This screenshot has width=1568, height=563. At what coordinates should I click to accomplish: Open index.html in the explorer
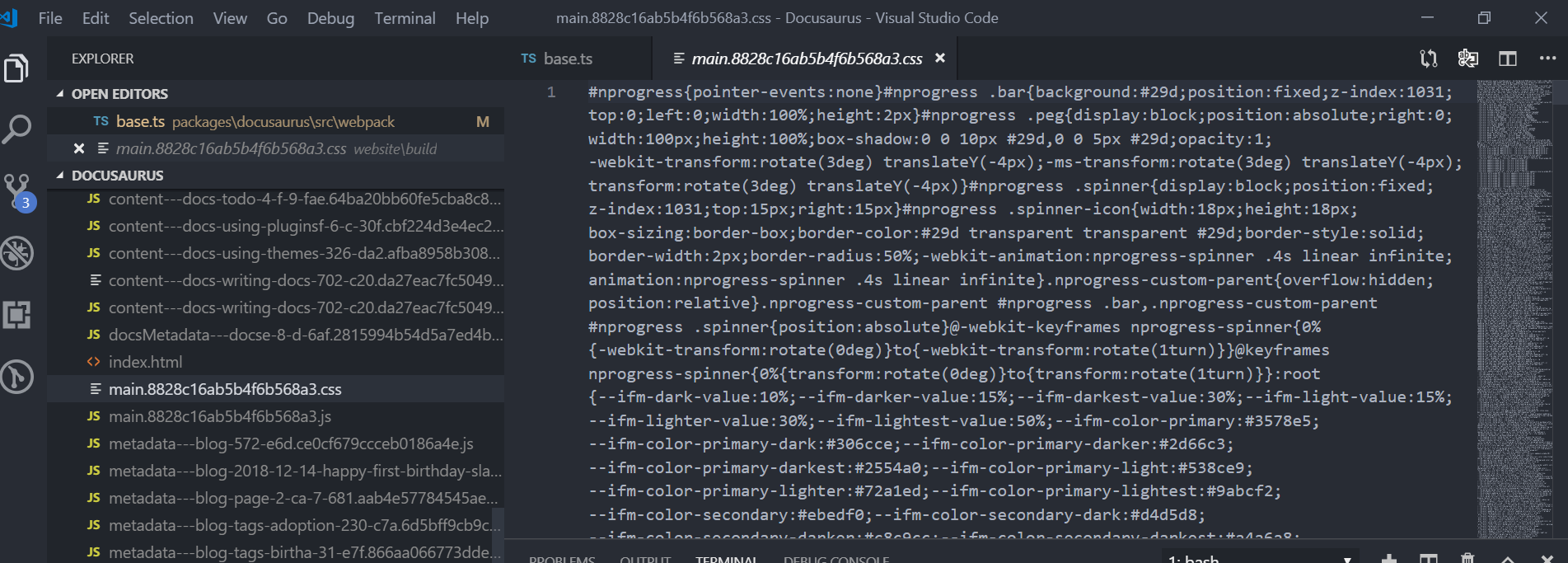pyautogui.click(x=276, y=362)
